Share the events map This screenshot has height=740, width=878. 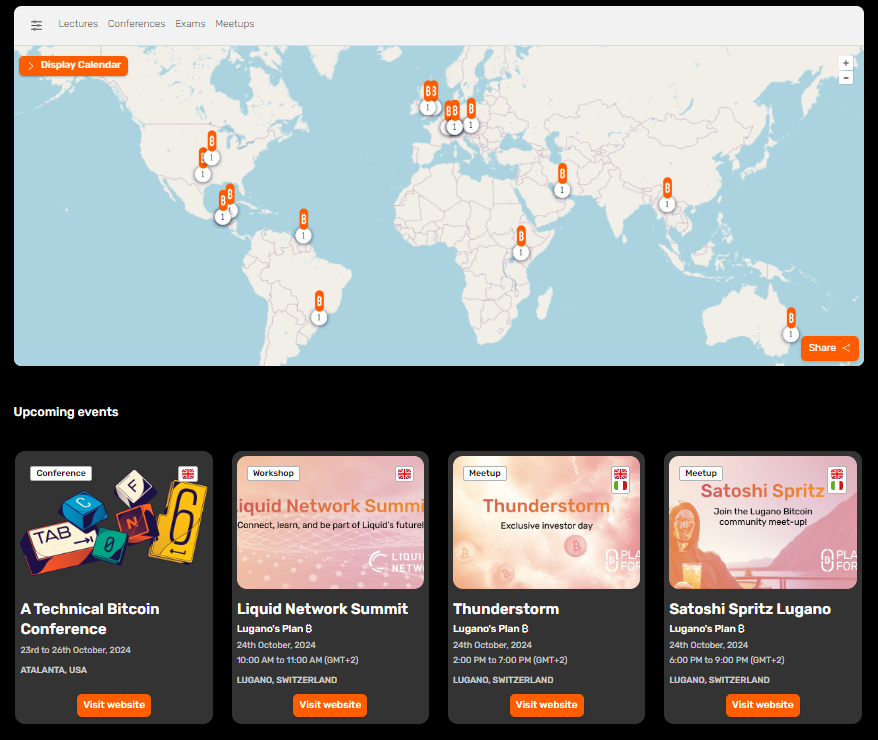(x=829, y=348)
